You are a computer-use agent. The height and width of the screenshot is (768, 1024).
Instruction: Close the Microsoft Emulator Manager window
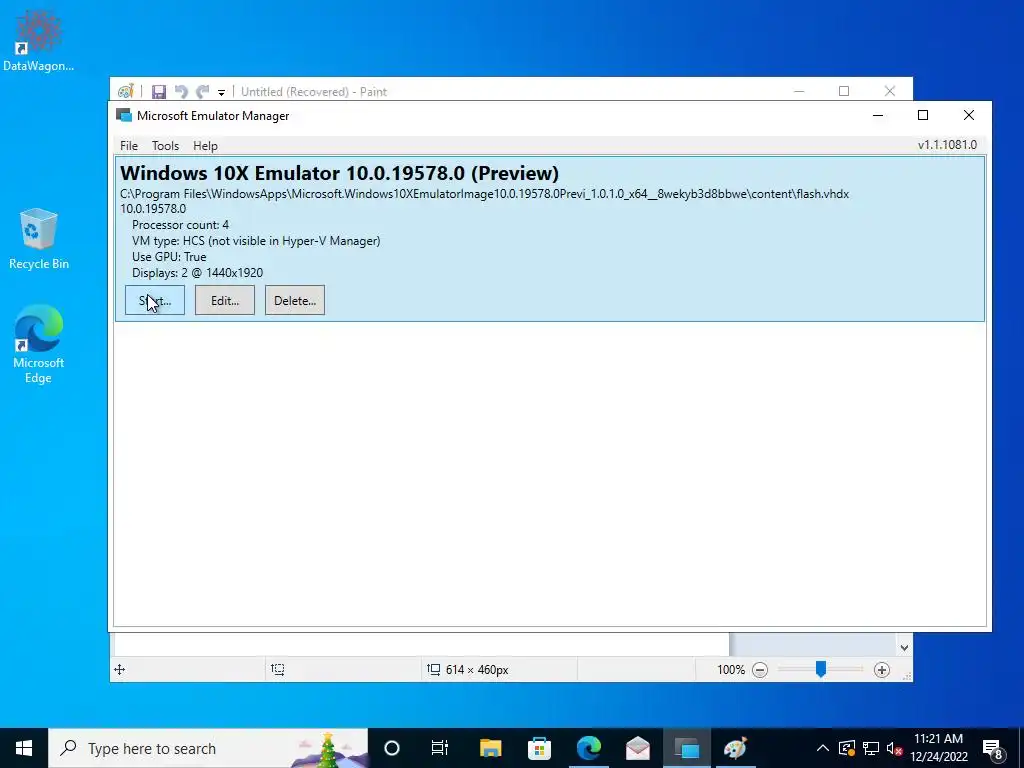968,116
